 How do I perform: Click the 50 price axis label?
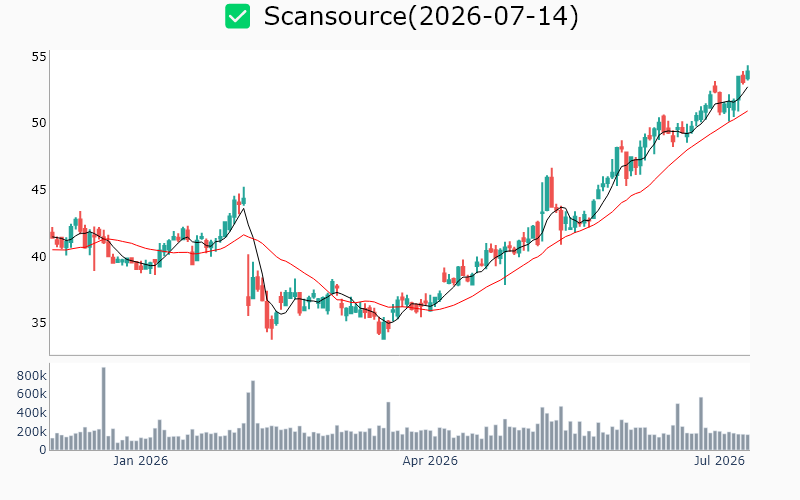(x=39, y=123)
